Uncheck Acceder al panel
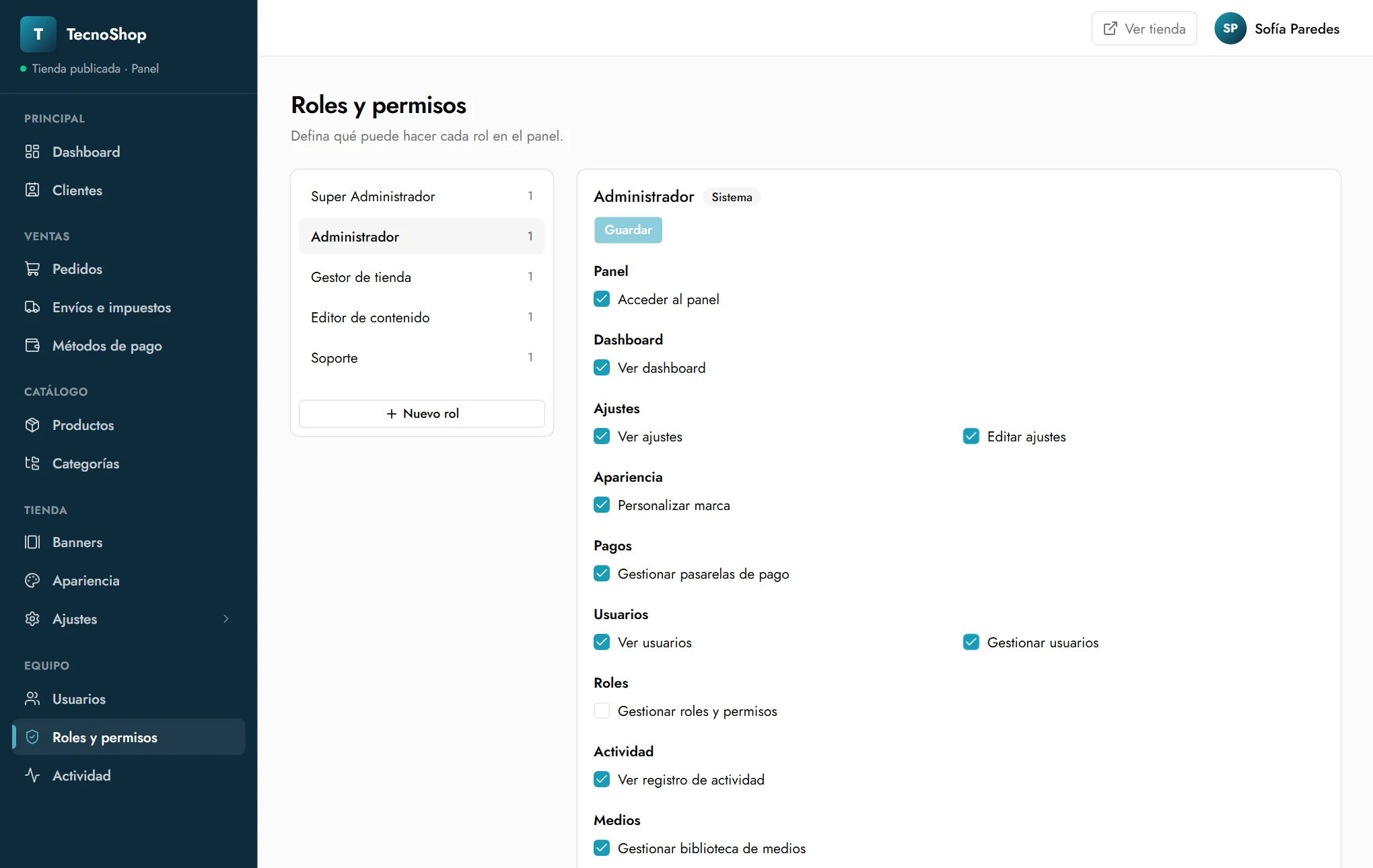The height and width of the screenshot is (868, 1373). click(x=602, y=299)
